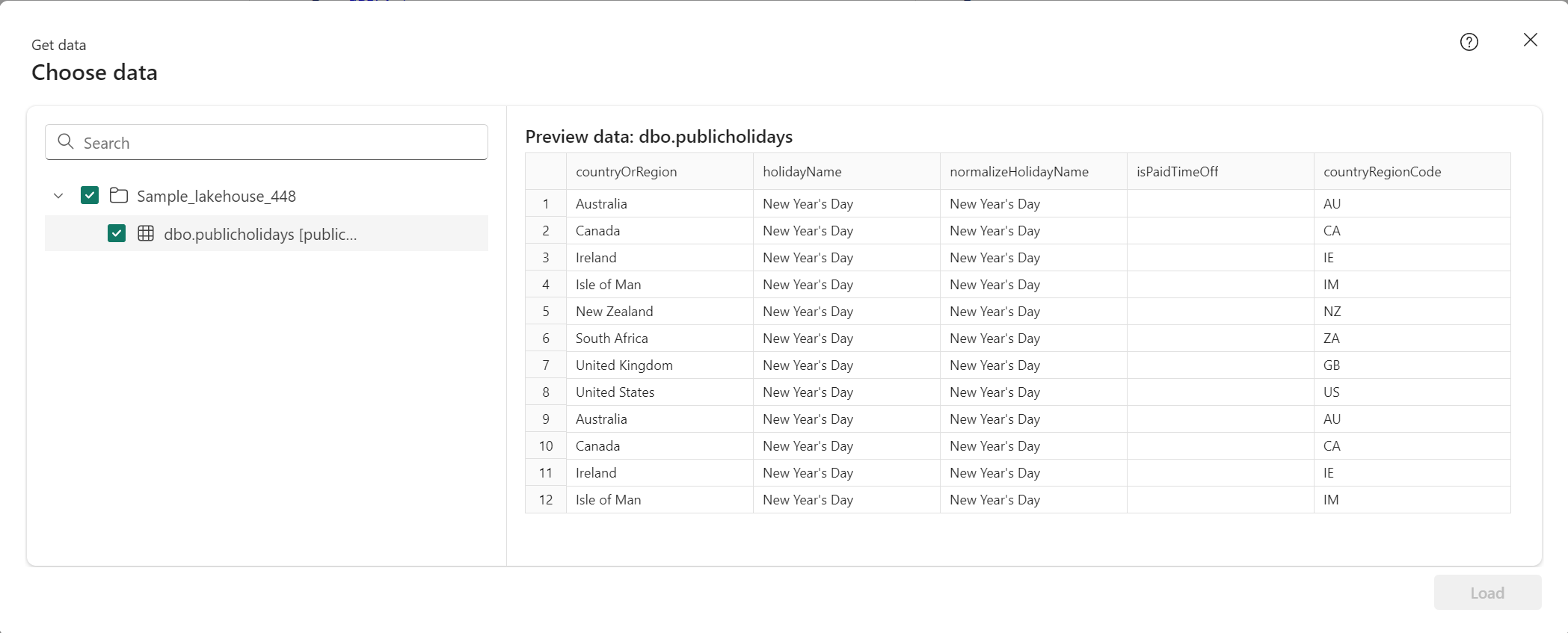Click the countryOrRegion column header
Screen dimensions: 1568x633
tap(660, 172)
